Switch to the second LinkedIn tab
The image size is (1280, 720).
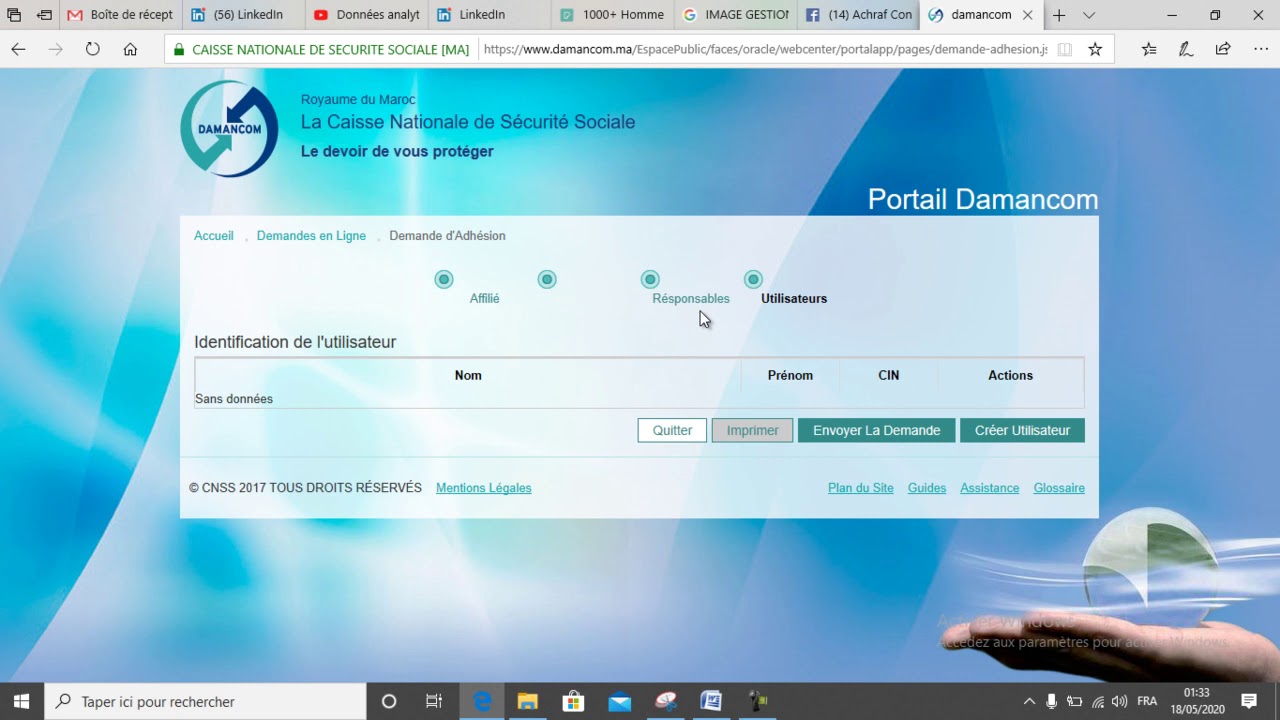(489, 15)
